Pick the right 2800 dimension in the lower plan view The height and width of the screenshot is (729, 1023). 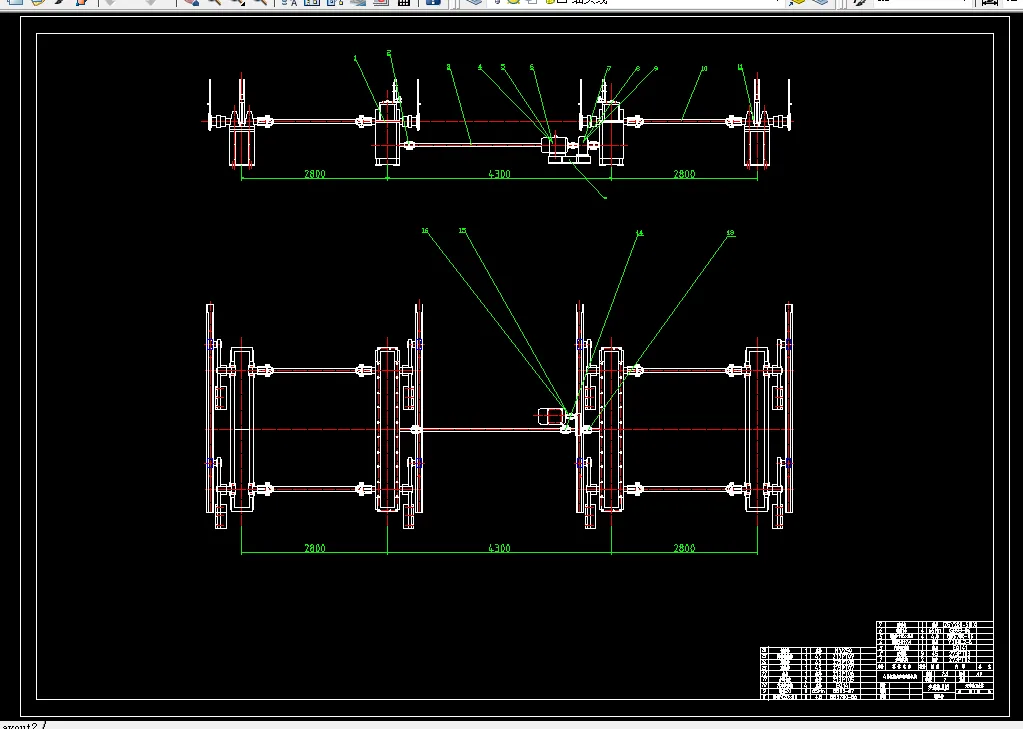tap(684, 548)
